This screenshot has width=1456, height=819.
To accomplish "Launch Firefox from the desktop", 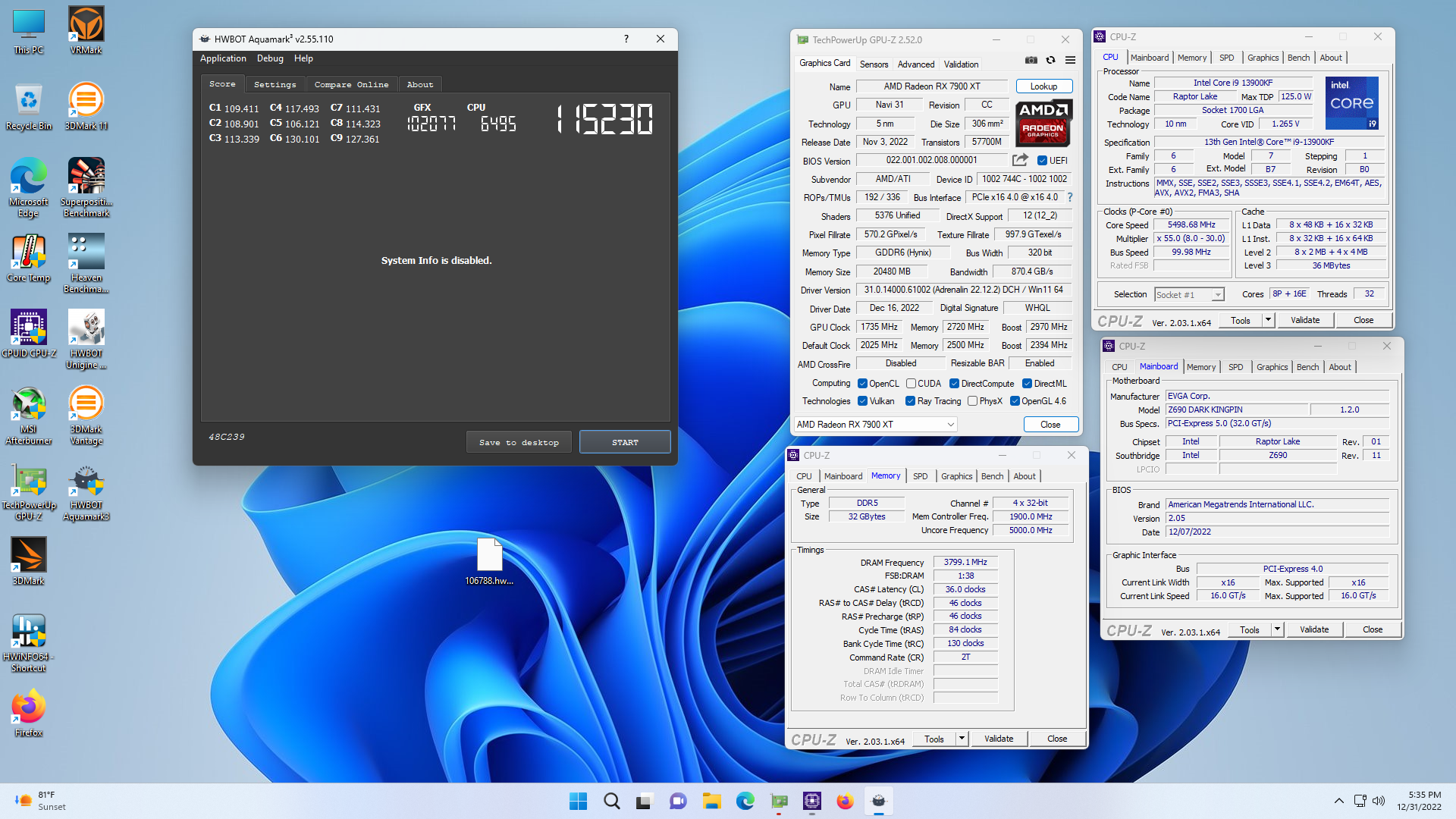I will [28, 713].
